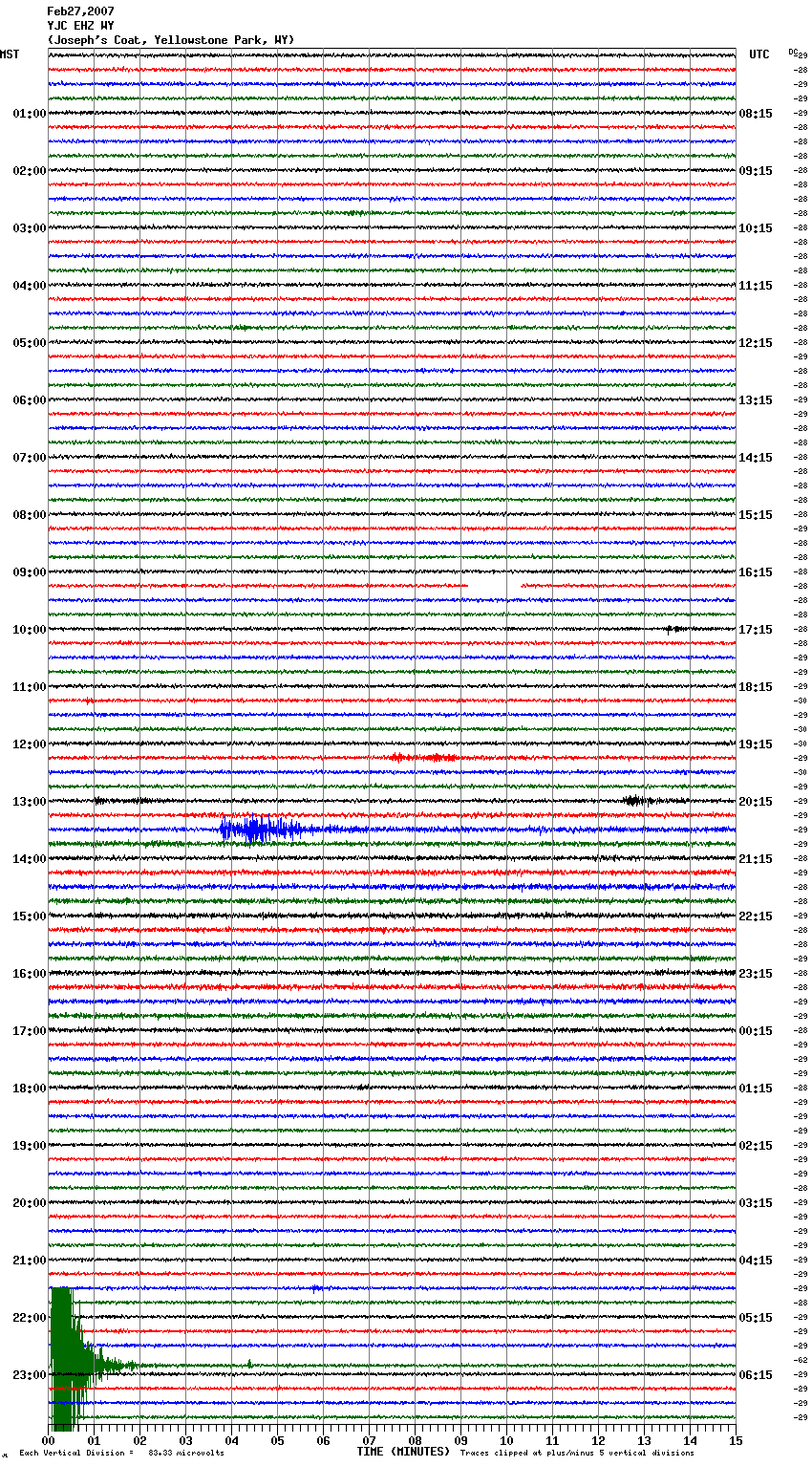Click the 02:15 UTC time label
The height and width of the screenshot is (1466, 812).
pyautogui.click(x=756, y=1146)
